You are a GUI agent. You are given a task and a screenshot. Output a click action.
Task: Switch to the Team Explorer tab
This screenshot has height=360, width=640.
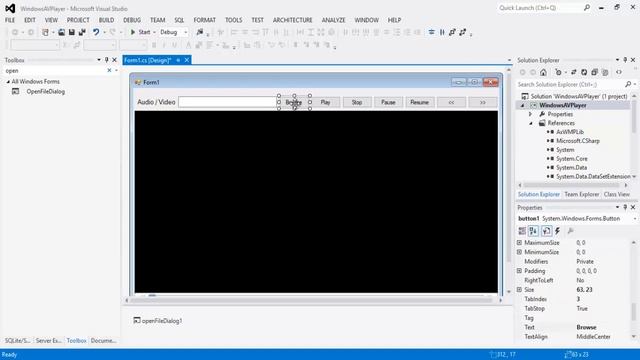point(582,194)
